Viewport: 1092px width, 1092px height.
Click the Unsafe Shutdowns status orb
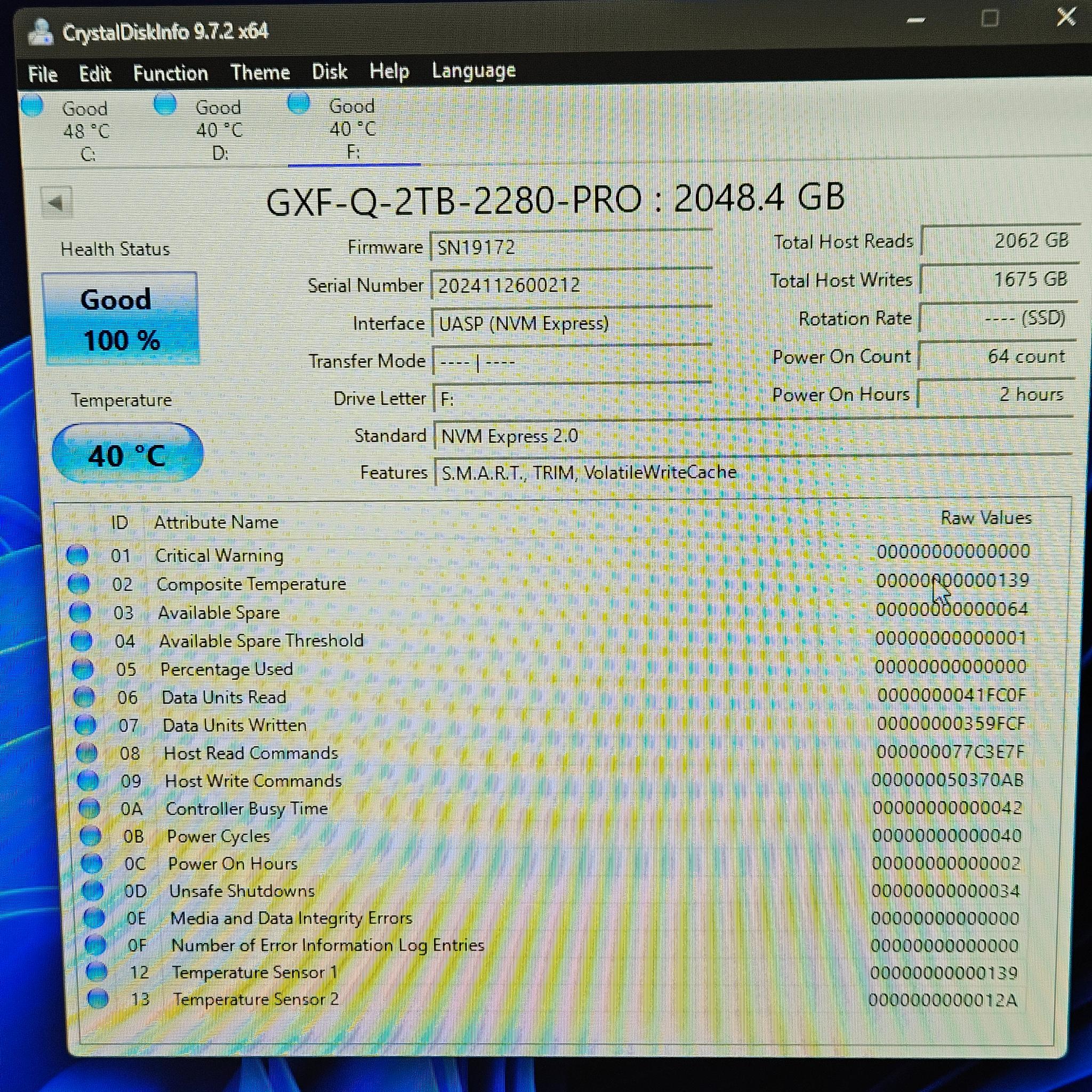93,890
